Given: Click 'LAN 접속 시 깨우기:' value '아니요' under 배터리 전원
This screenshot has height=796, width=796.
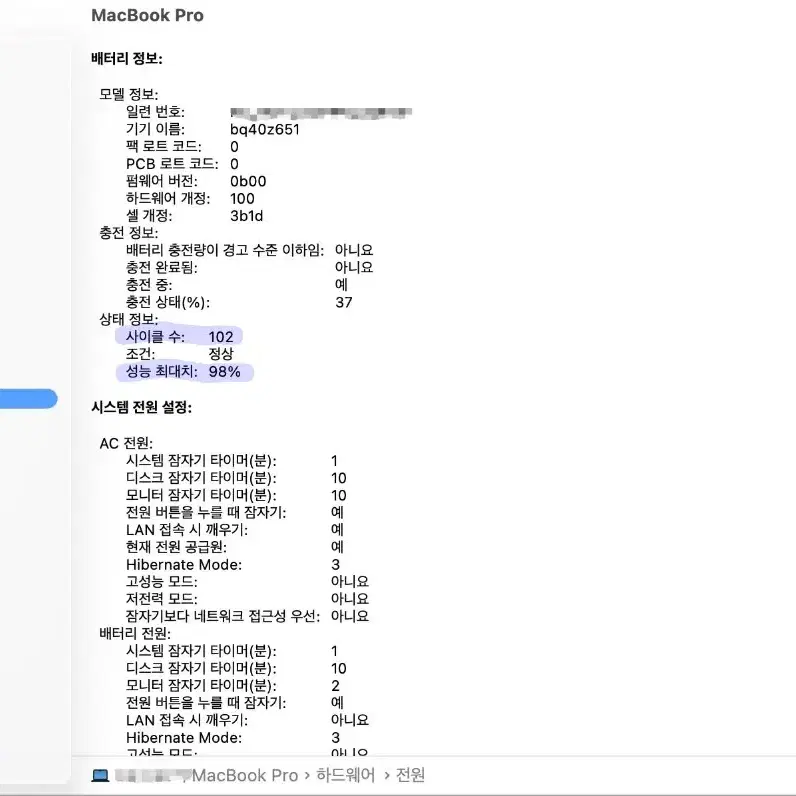Looking at the screenshot, I should 350,720.
